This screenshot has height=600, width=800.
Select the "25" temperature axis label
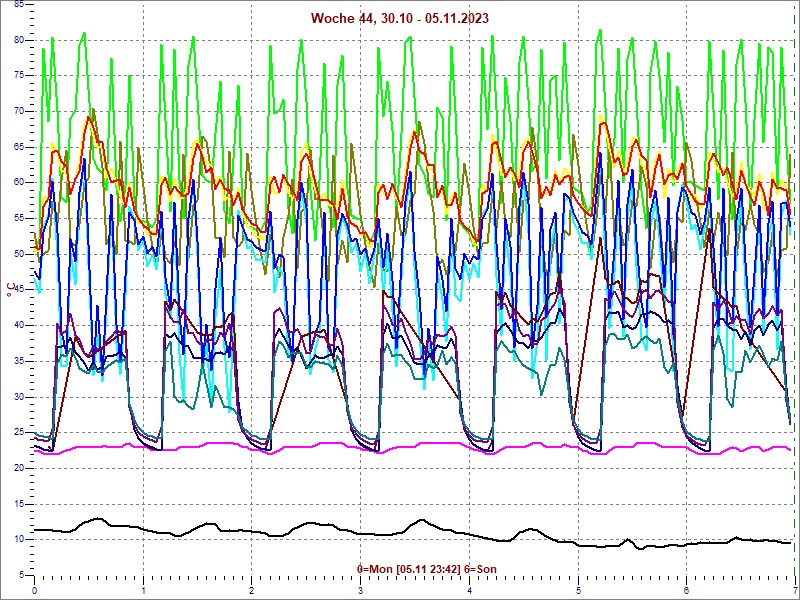[18, 433]
